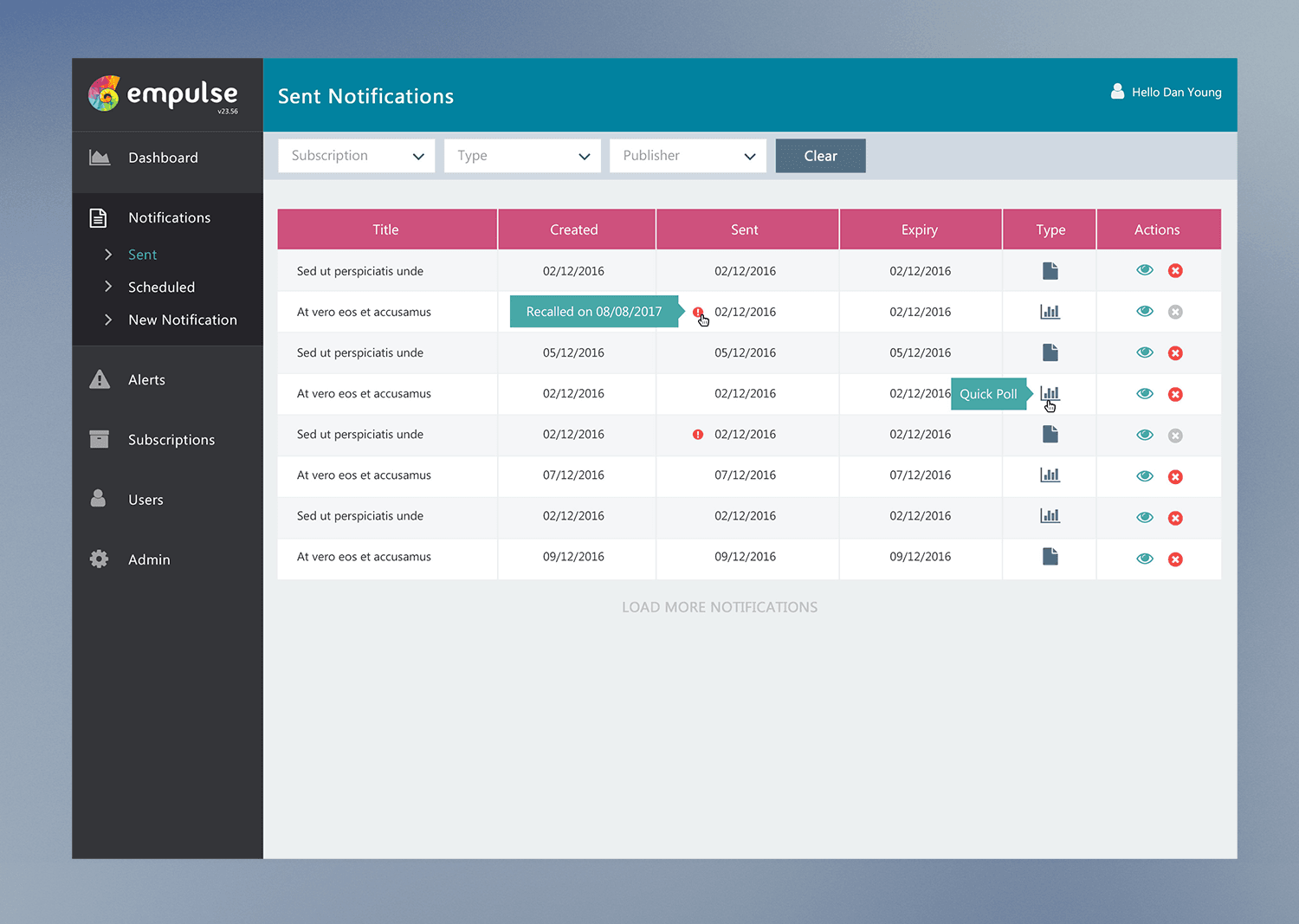
Task: Click eye icon for the 05/12/2016 notification
Action: [x=1144, y=352]
